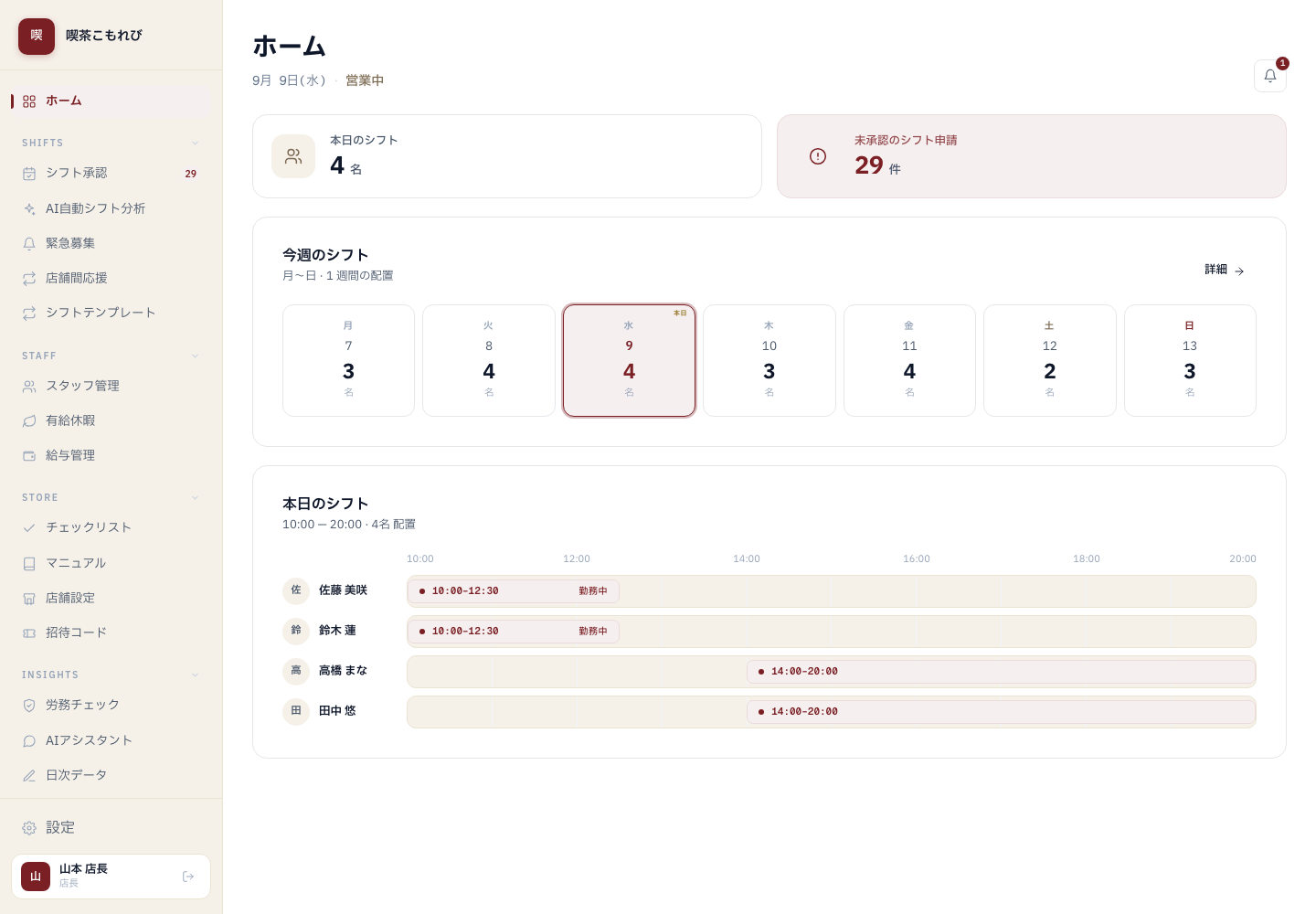Collapse the STAFF section chevron
Viewport: 1316px width, 914px height.
pos(195,356)
